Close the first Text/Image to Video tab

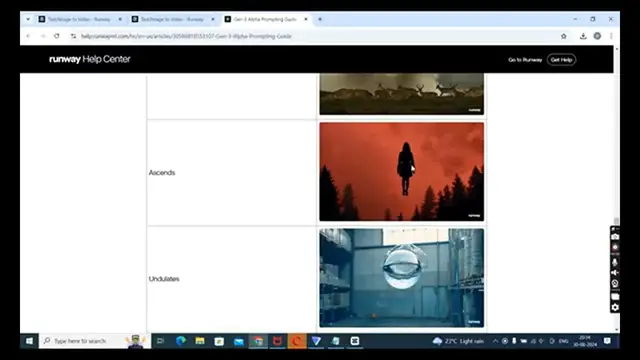click(x=120, y=19)
